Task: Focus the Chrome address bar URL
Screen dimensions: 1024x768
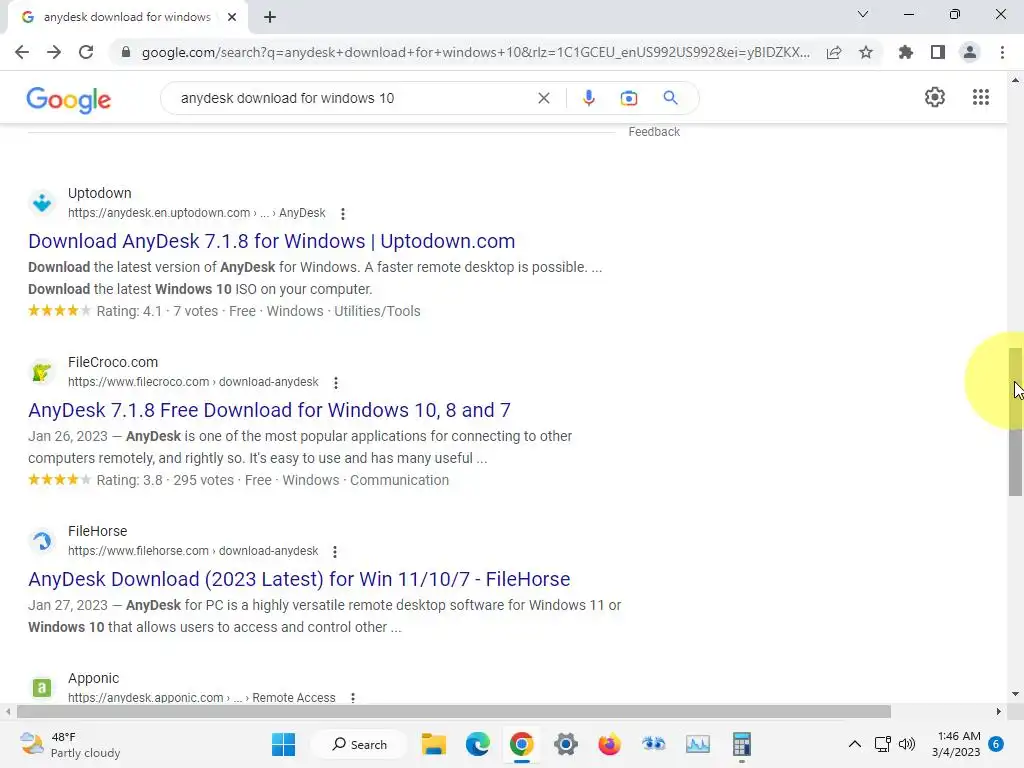Action: click(475, 52)
